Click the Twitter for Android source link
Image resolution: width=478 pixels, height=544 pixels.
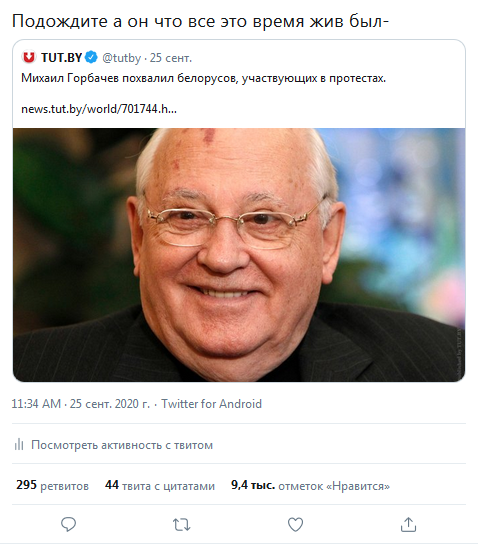pos(212,404)
